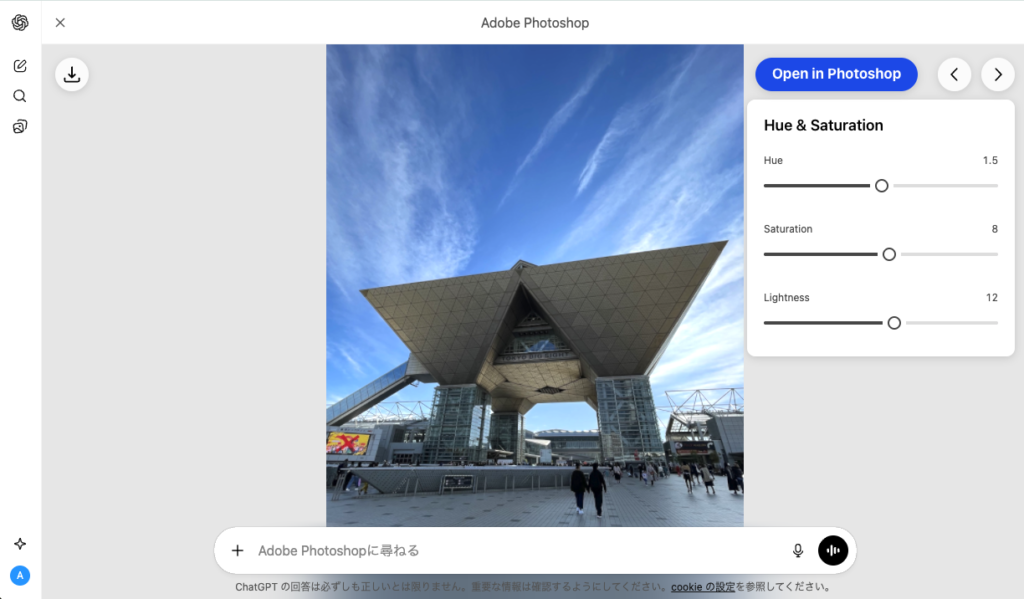Close the Adobe Photoshop panel
The height and width of the screenshot is (599, 1024).
(60, 23)
